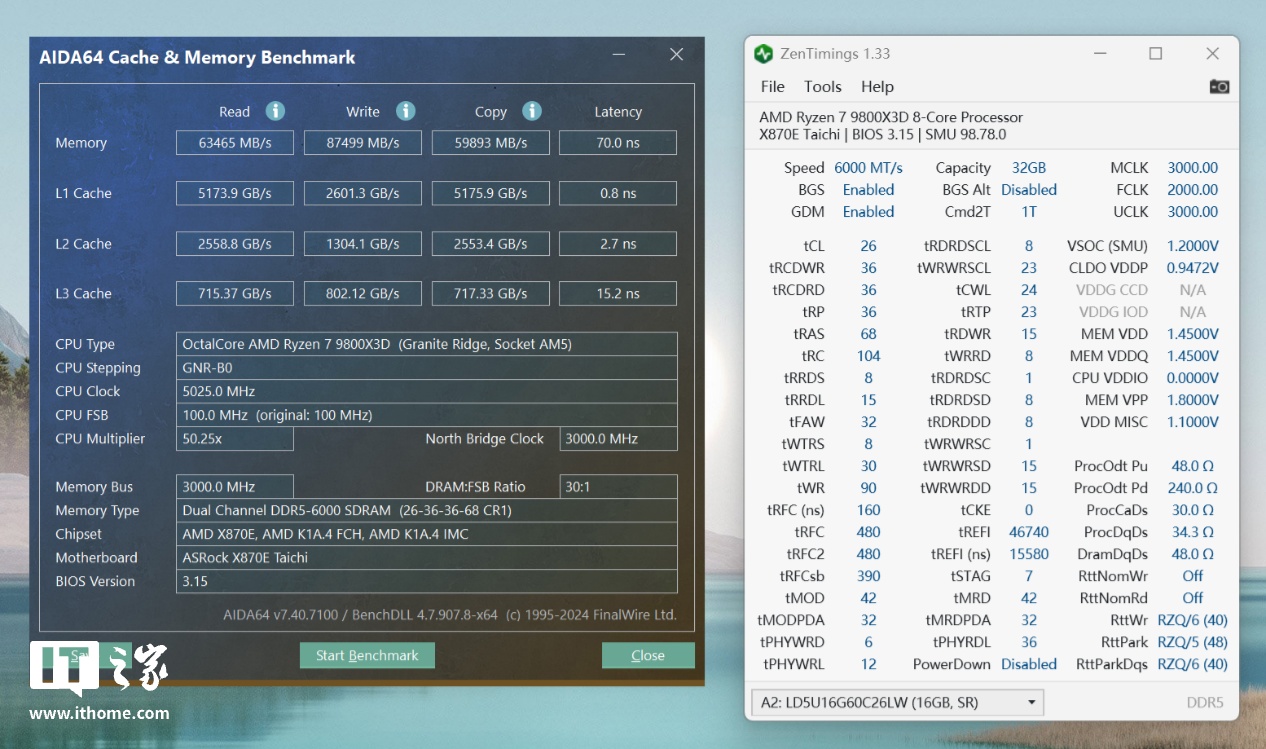Select the L3 Cache Write value box
Screen dimensions: 1266x749
(x=362, y=294)
